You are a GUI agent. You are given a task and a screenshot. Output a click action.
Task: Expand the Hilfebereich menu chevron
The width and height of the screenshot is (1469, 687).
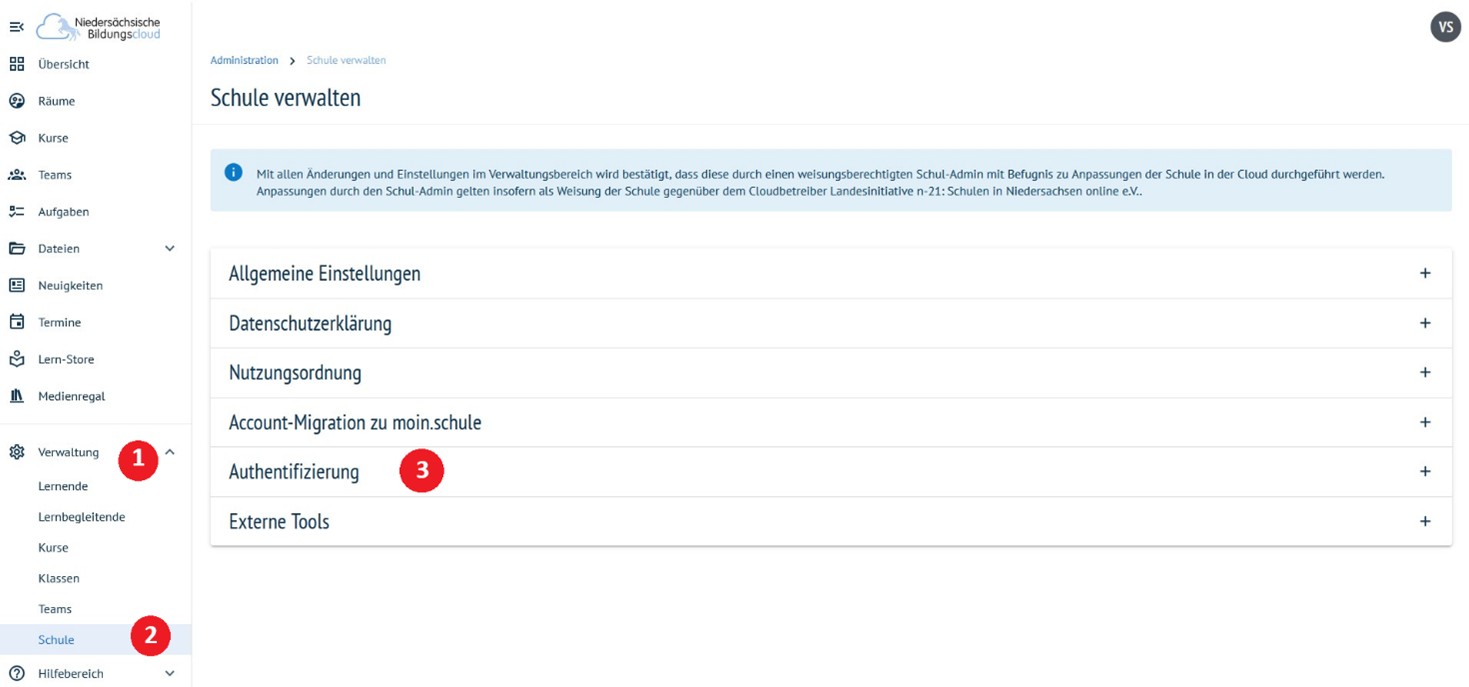(170, 674)
